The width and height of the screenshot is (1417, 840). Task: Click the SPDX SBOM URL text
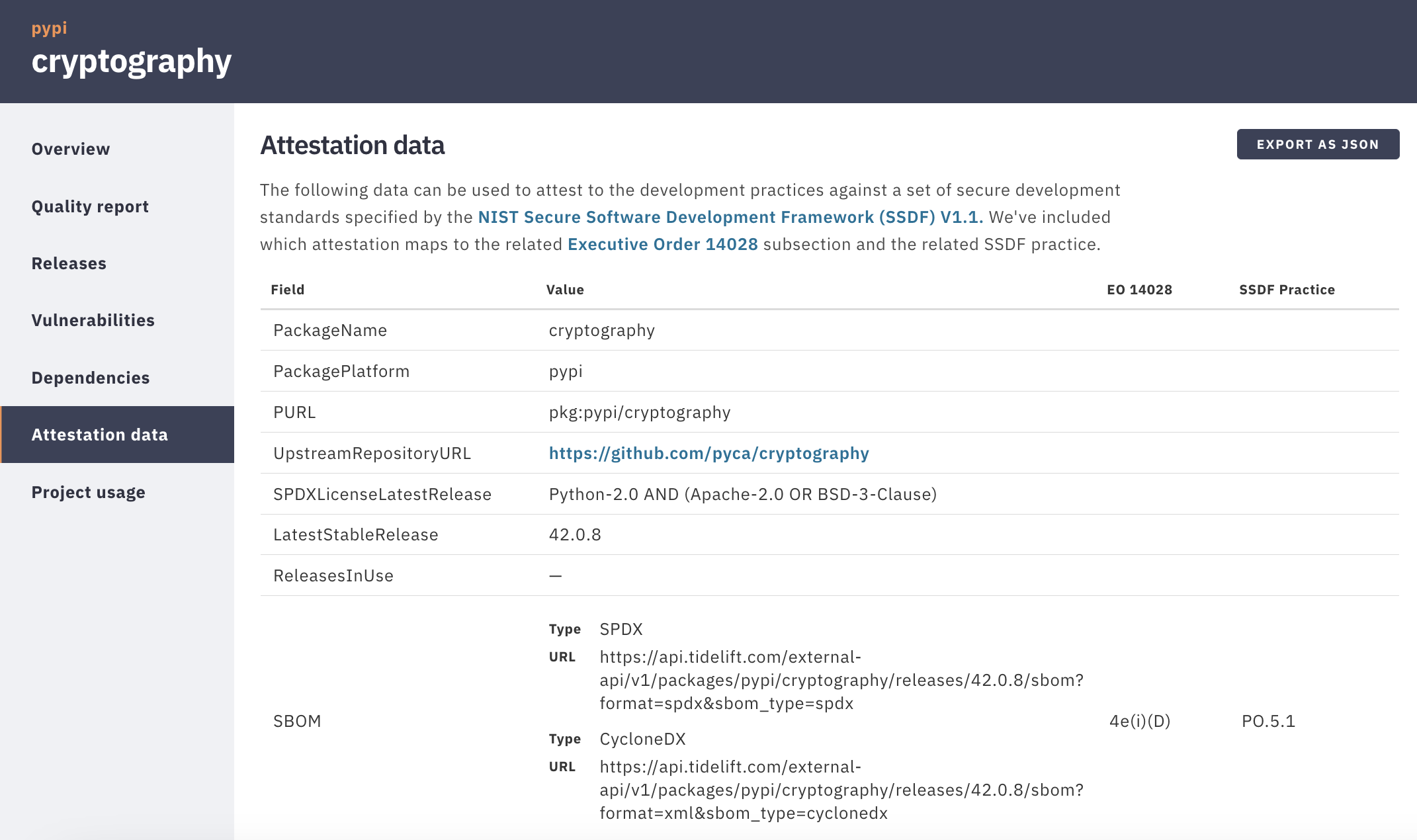coord(841,680)
